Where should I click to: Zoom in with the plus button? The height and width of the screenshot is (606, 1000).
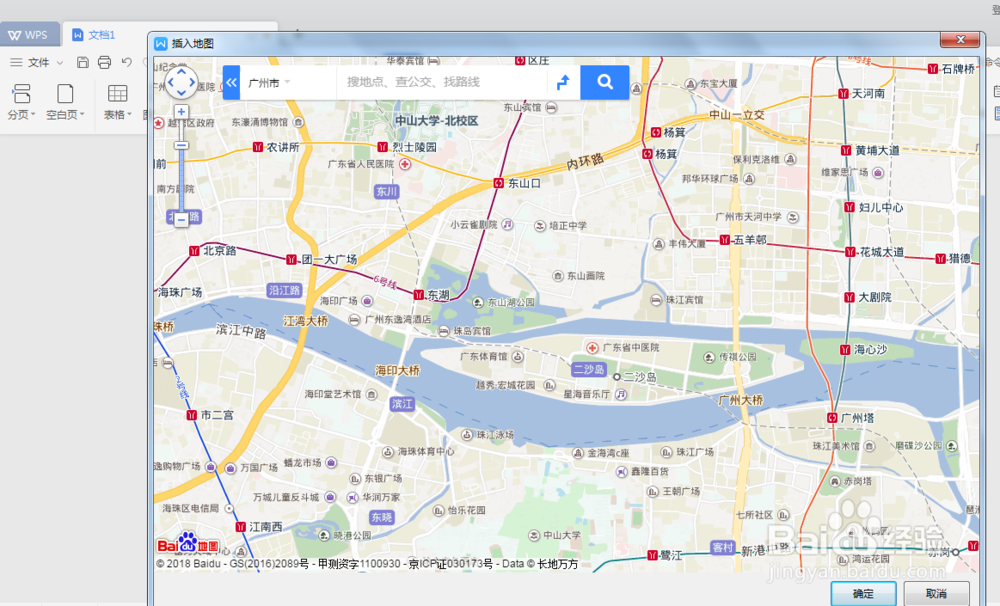click(x=181, y=112)
